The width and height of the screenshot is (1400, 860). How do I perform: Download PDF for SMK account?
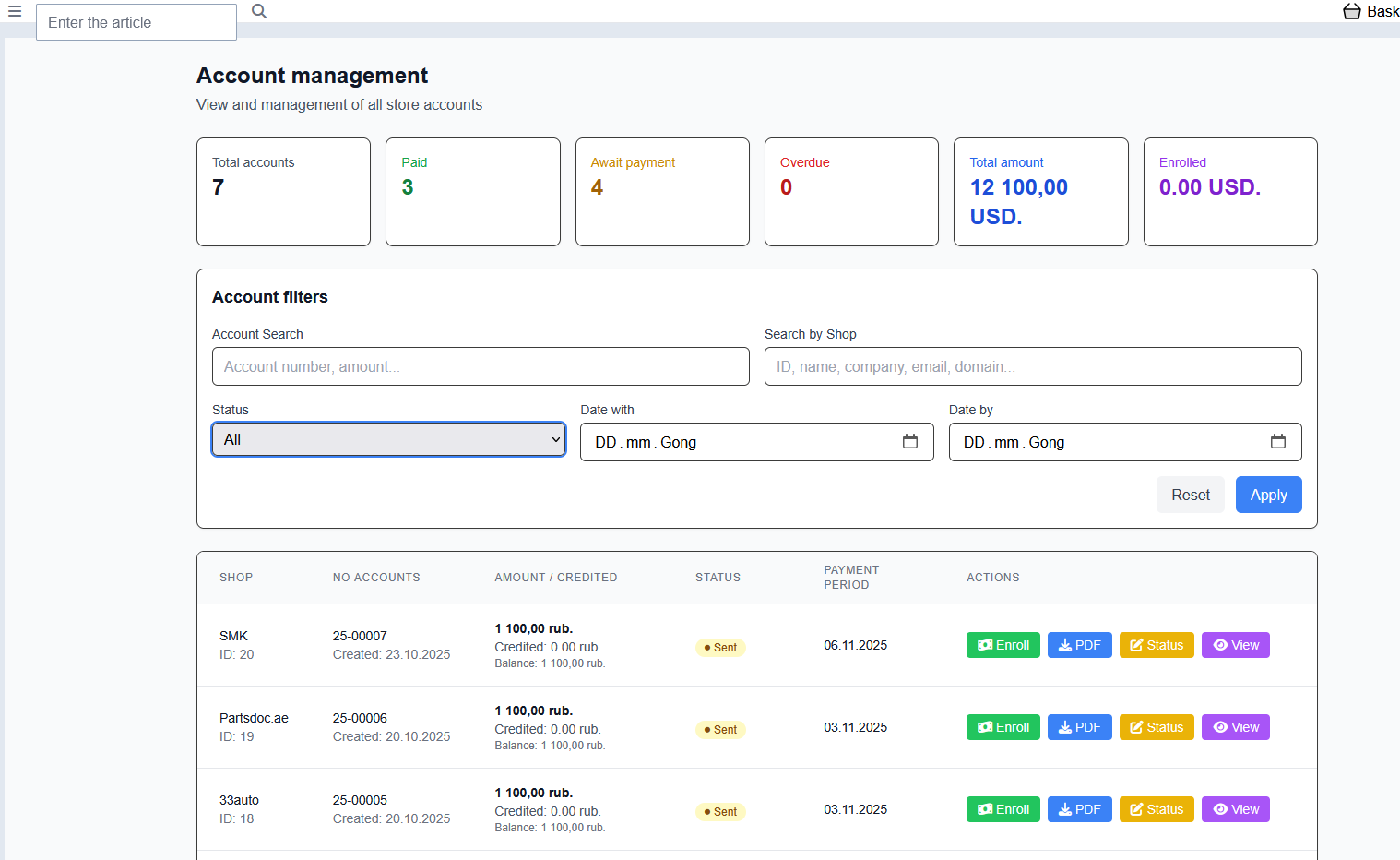pos(1079,645)
